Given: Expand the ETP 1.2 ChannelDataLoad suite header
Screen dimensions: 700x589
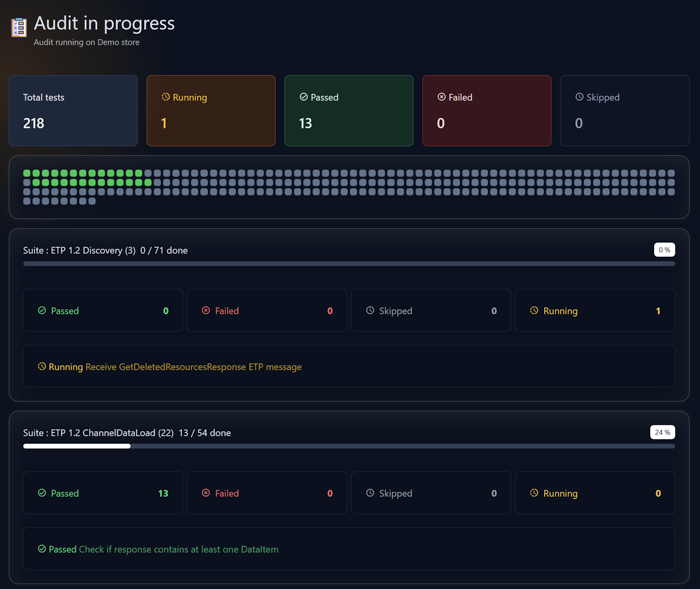Looking at the screenshot, I should 127,433.
